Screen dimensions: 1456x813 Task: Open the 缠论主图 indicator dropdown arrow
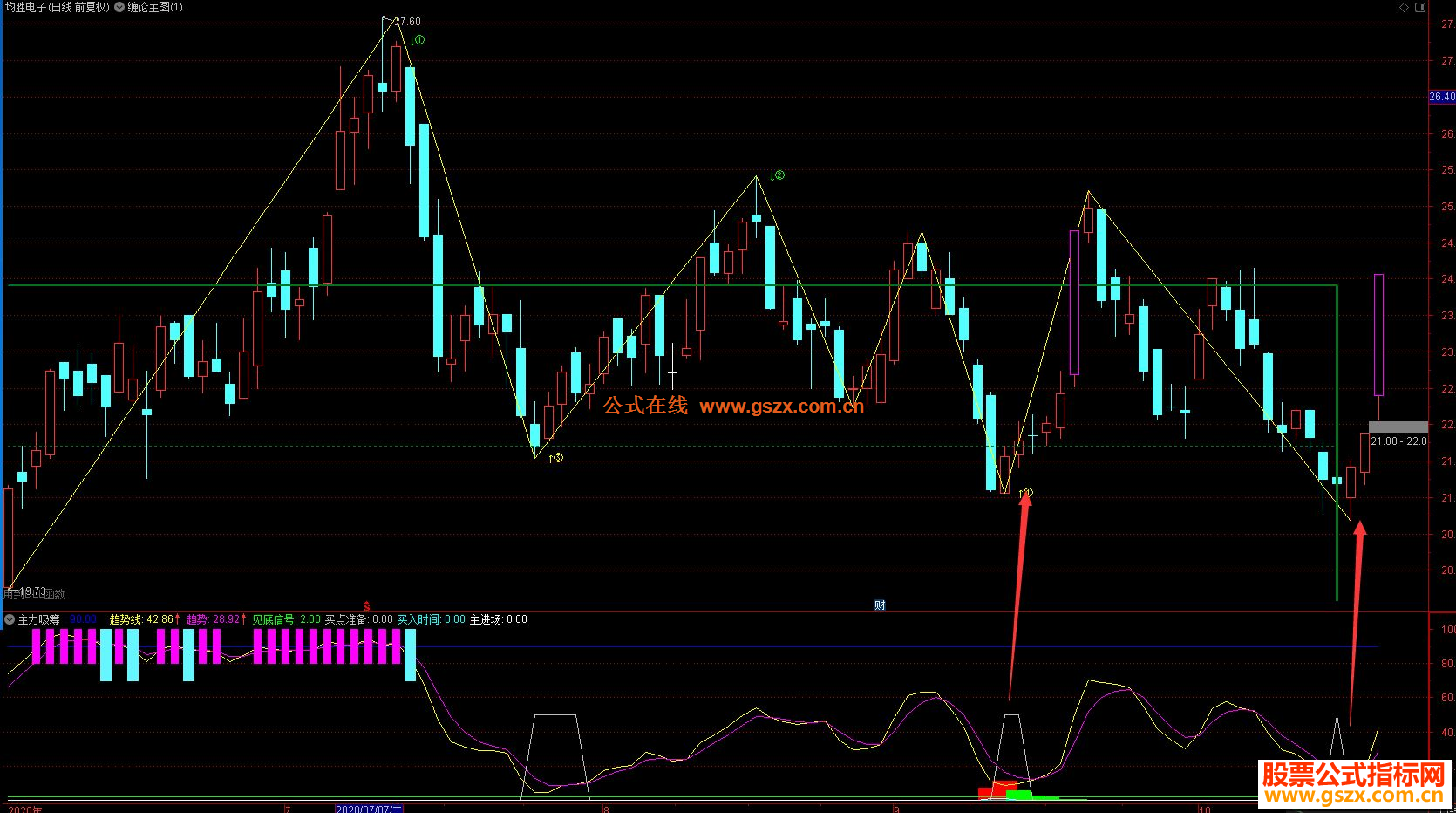(x=119, y=7)
